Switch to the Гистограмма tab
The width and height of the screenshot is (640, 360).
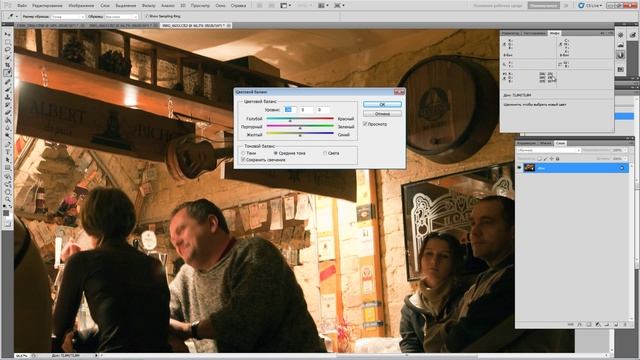534,33
